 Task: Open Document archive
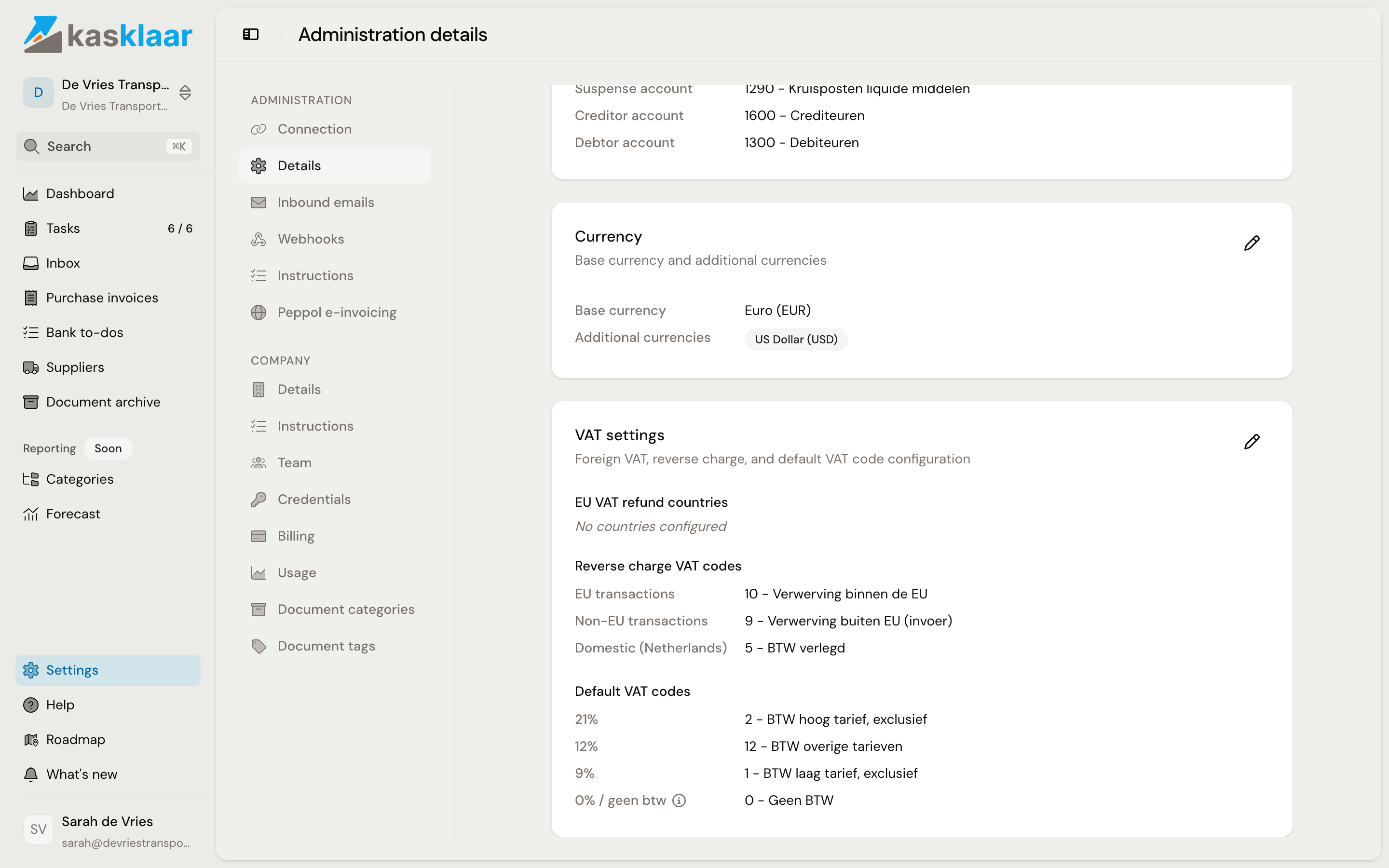click(x=108, y=403)
